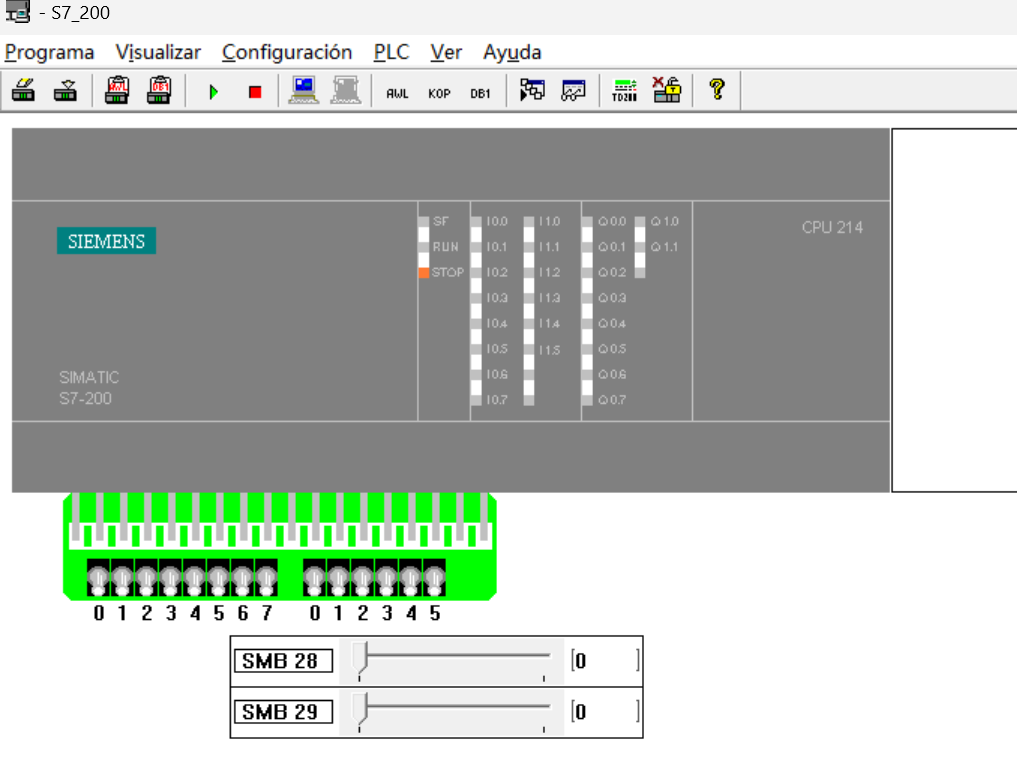The image size is (1017, 771).
Task: Toggle switch 3 of the first input group
Action: click(x=170, y=578)
